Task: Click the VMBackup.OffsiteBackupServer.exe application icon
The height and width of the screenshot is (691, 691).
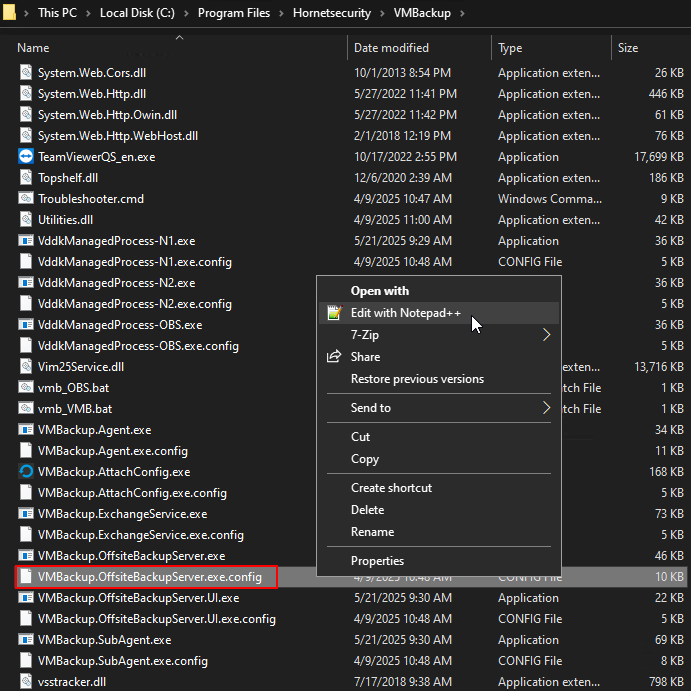Action: 26,556
